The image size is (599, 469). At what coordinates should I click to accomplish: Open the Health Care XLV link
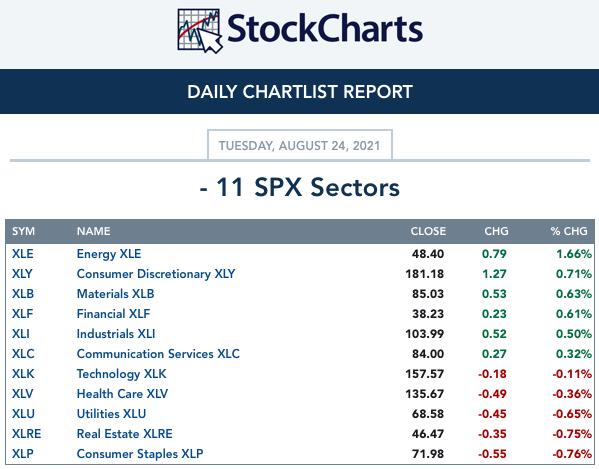(122, 394)
